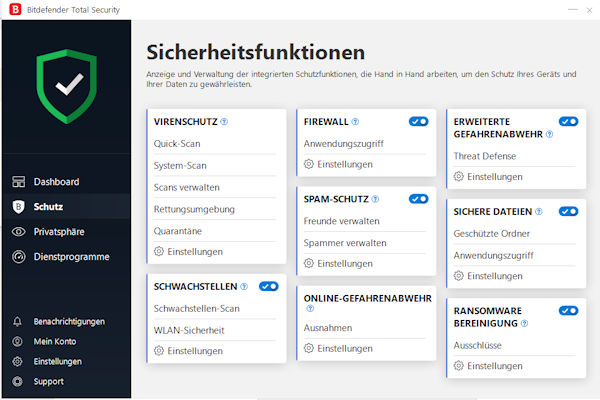
Task: Toggle the Ransomware Bereinigung switch
Action: pyautogui.click(x=568, y=311)
